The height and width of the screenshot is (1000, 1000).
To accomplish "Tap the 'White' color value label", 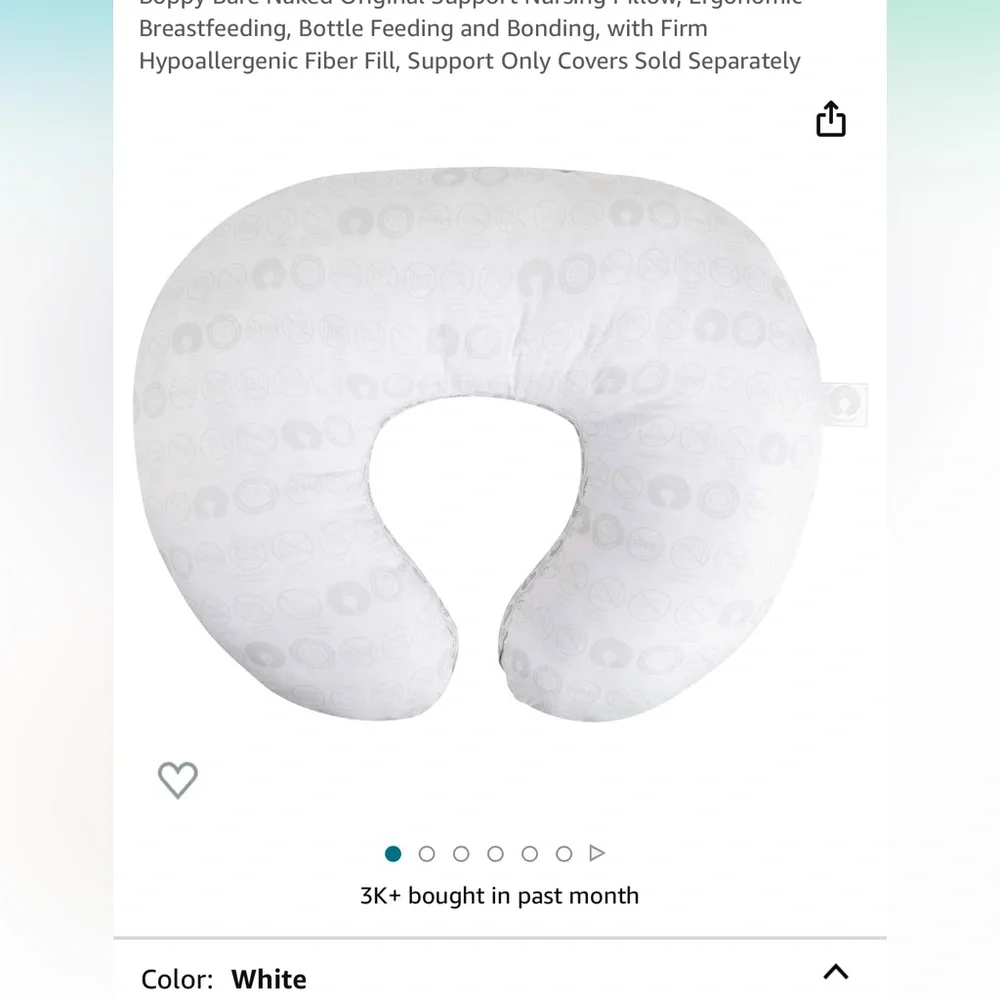I will tap(268, 978).
